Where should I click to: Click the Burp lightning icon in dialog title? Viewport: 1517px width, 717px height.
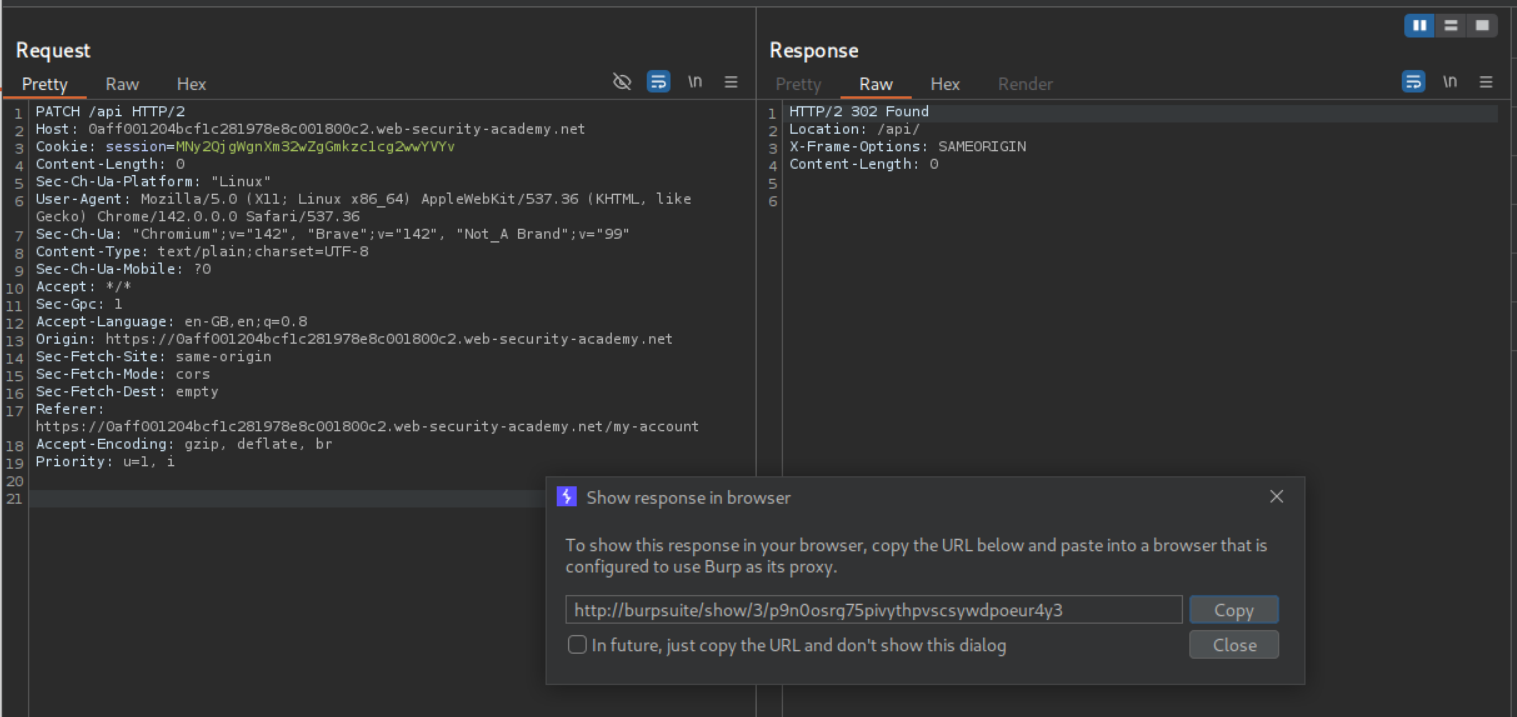[567, 497]
